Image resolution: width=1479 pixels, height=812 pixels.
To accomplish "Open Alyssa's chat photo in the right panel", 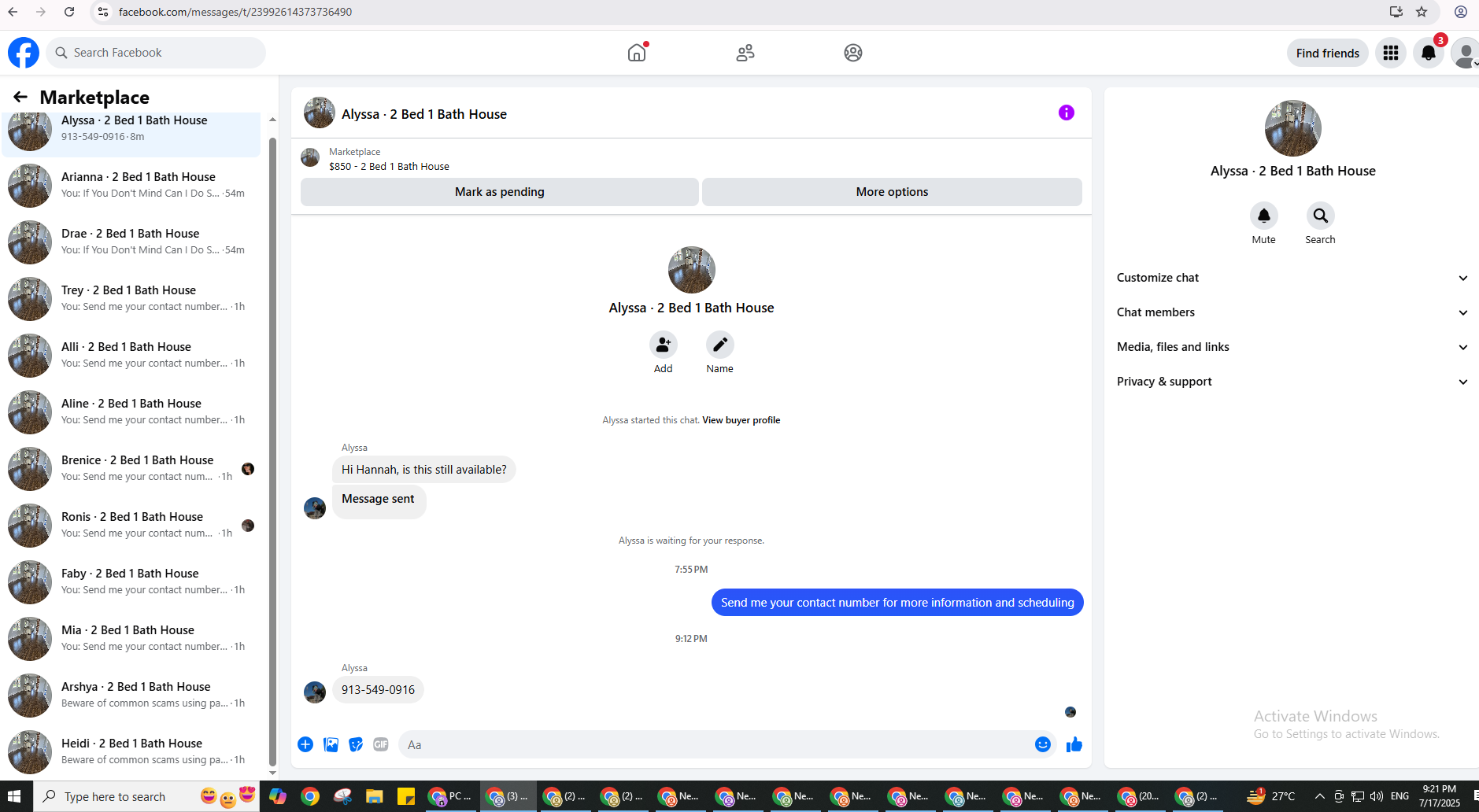I will [1292, 128].
